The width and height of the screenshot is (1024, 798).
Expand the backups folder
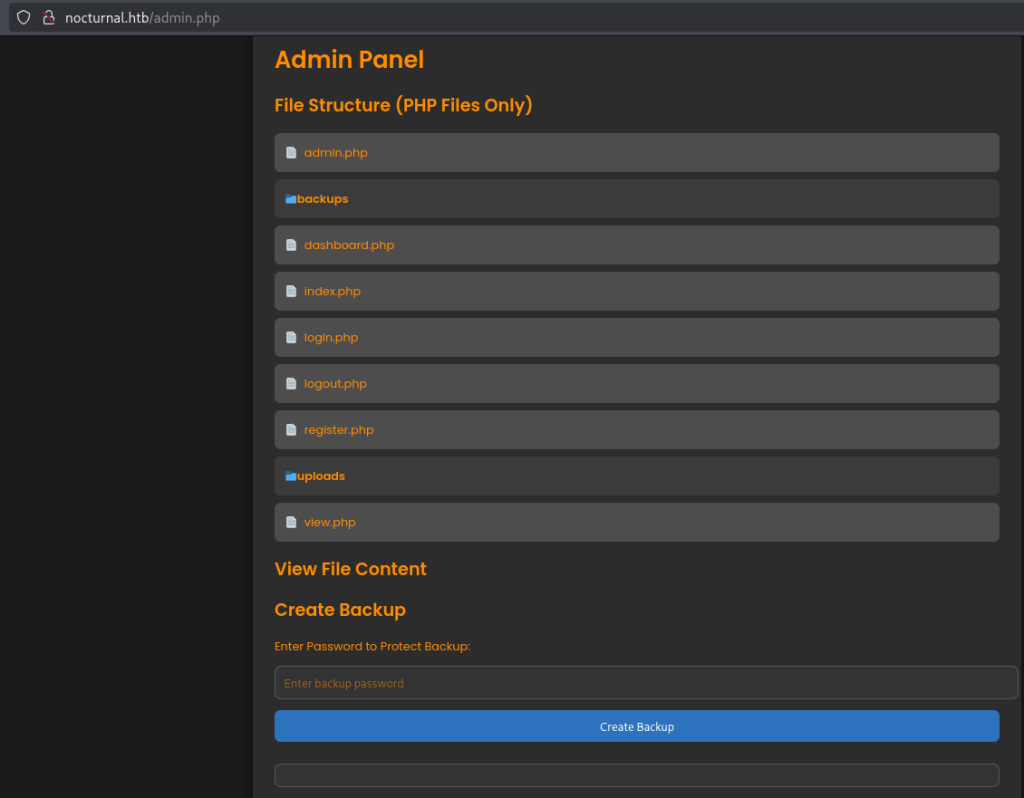click(323, 199)
